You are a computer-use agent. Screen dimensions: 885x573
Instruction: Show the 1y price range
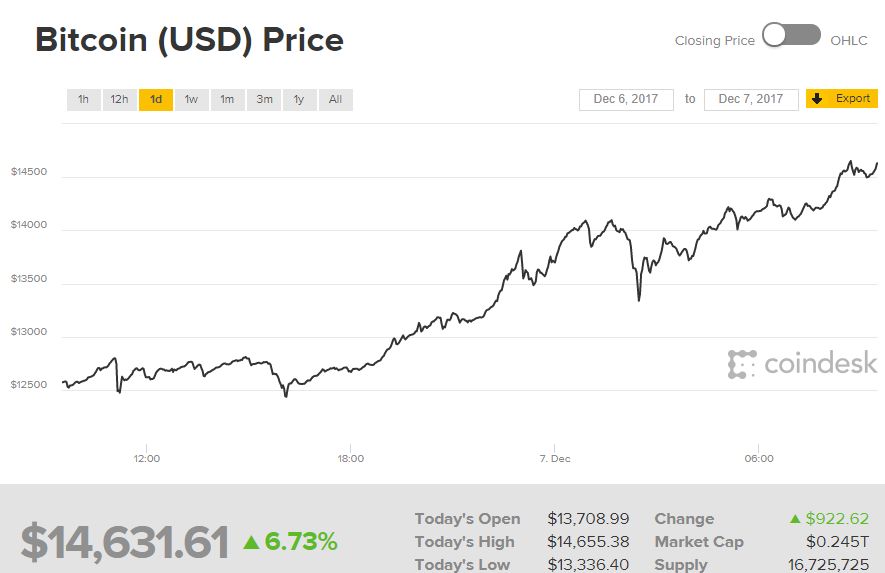click(x=298, y=99)
